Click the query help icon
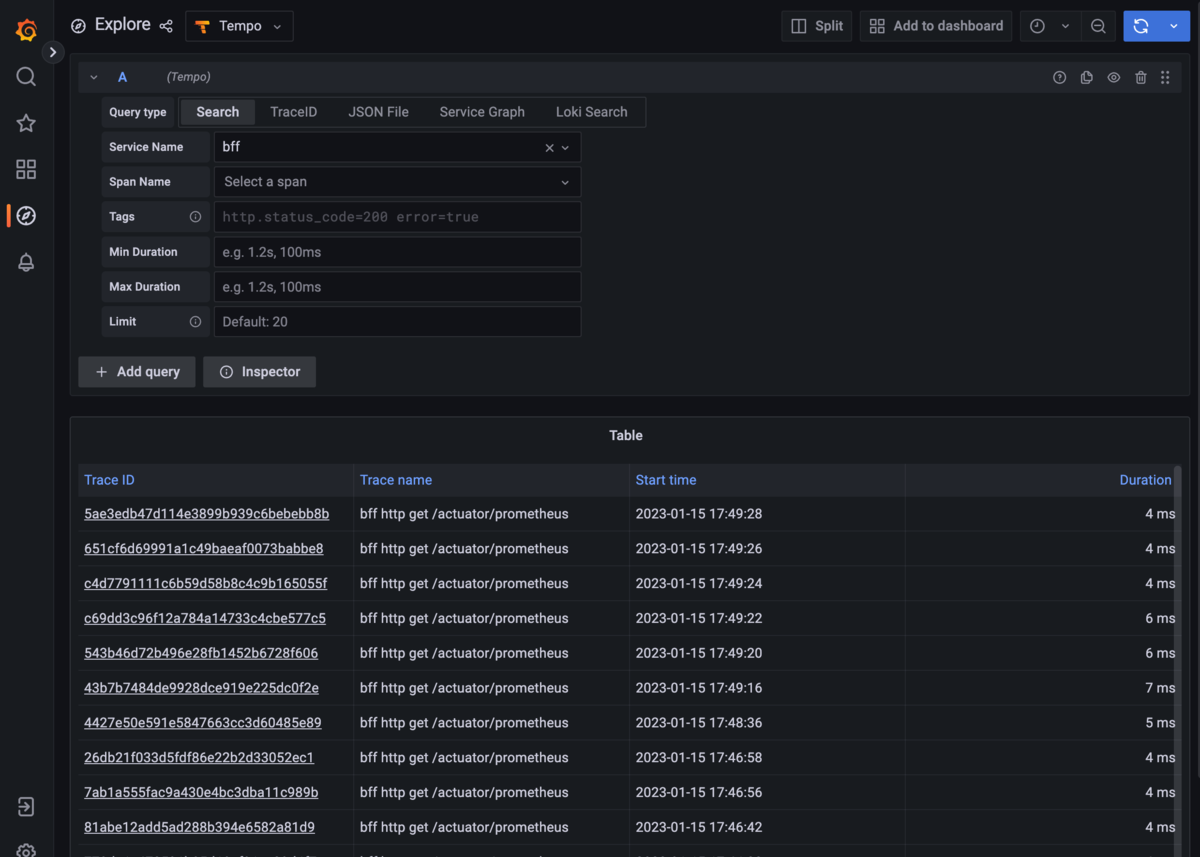Image resolution: width=1200 pixels, height=857 pixels. click(x=1060, y=77)
